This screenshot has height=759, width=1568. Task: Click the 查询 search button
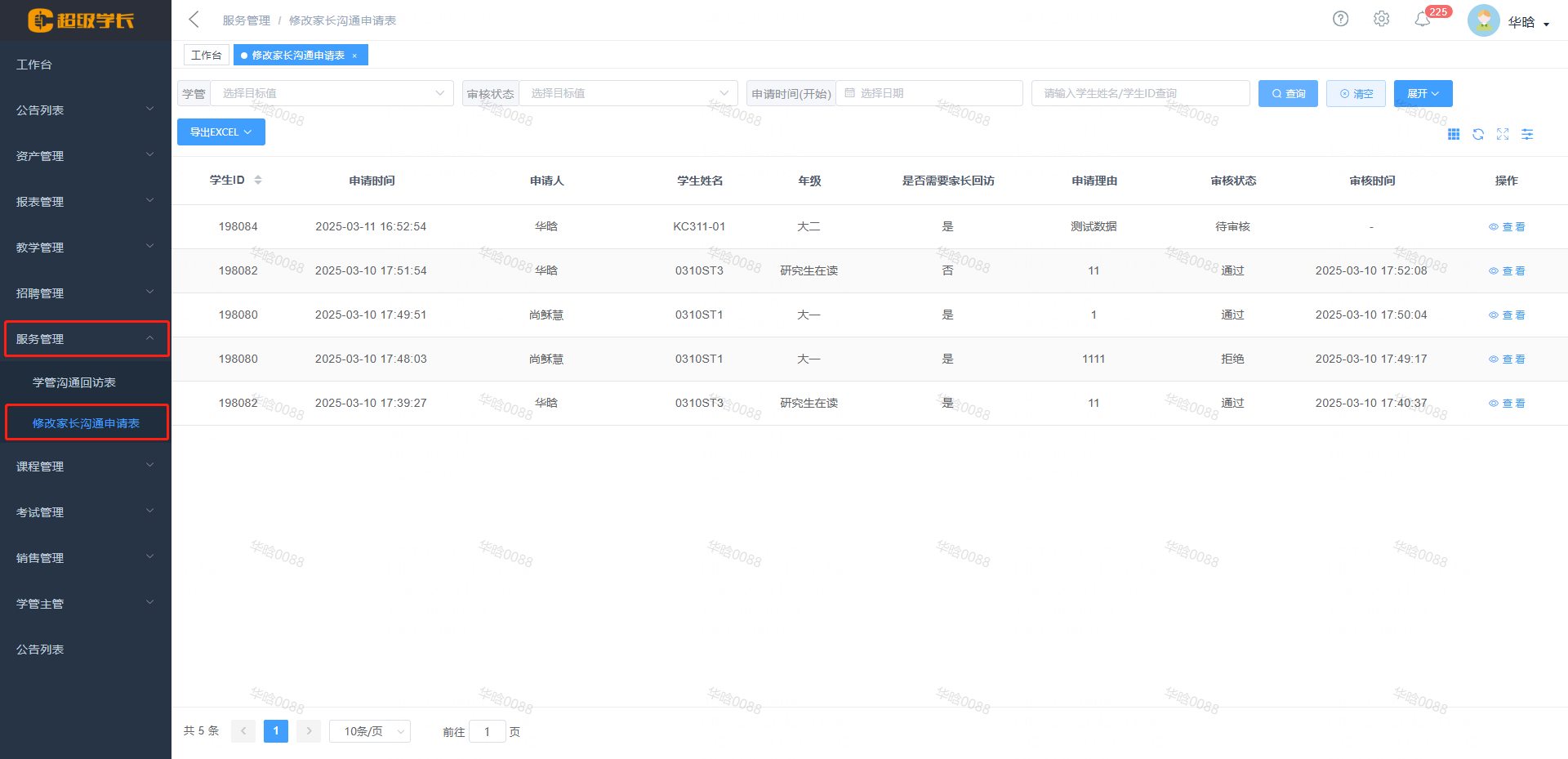(1288, 94)
